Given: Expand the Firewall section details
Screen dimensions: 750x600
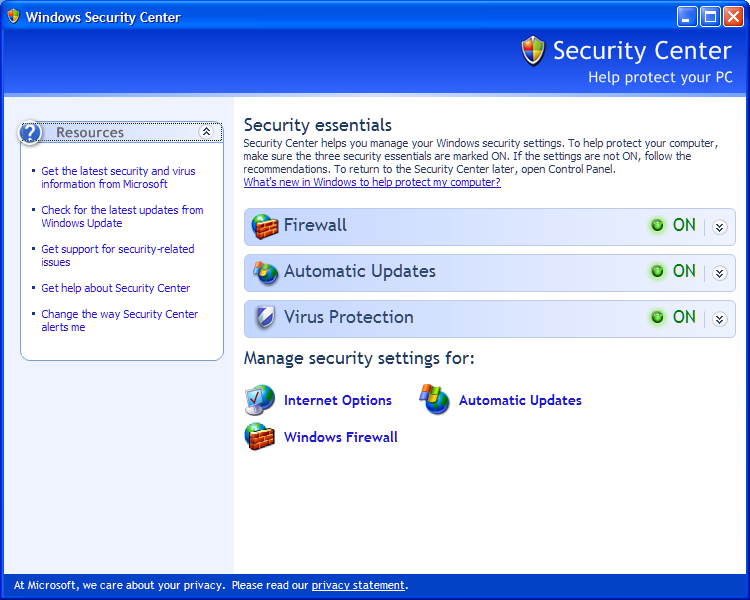Looking at the screenshot, I should 719,227.
